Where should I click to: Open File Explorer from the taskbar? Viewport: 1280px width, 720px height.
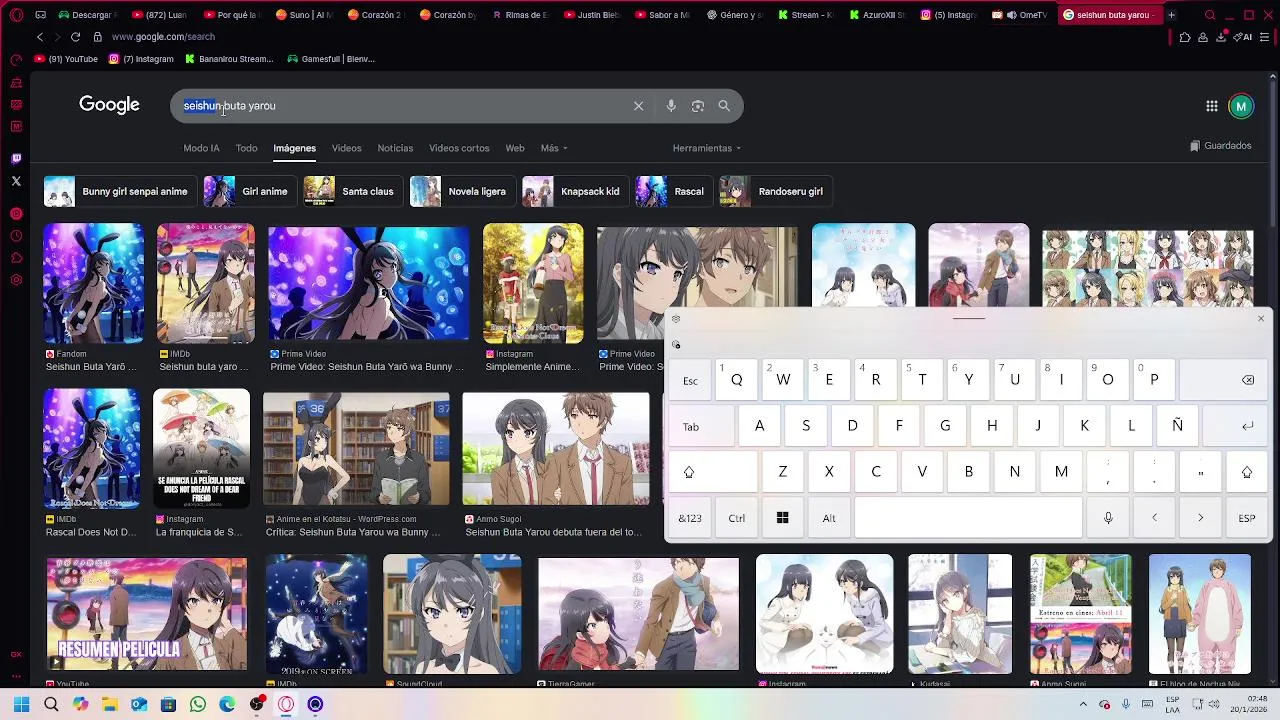click(x=110, y=705)
